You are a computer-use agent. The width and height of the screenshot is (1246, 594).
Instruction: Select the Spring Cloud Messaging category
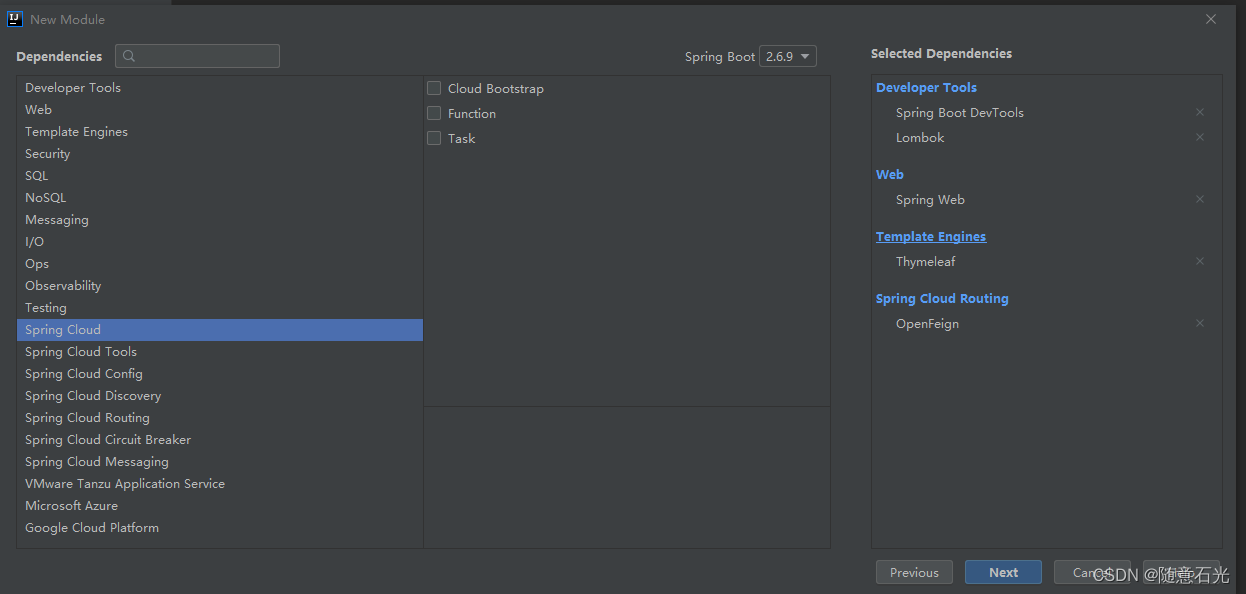pyautogui.click(x=220, y=462)
